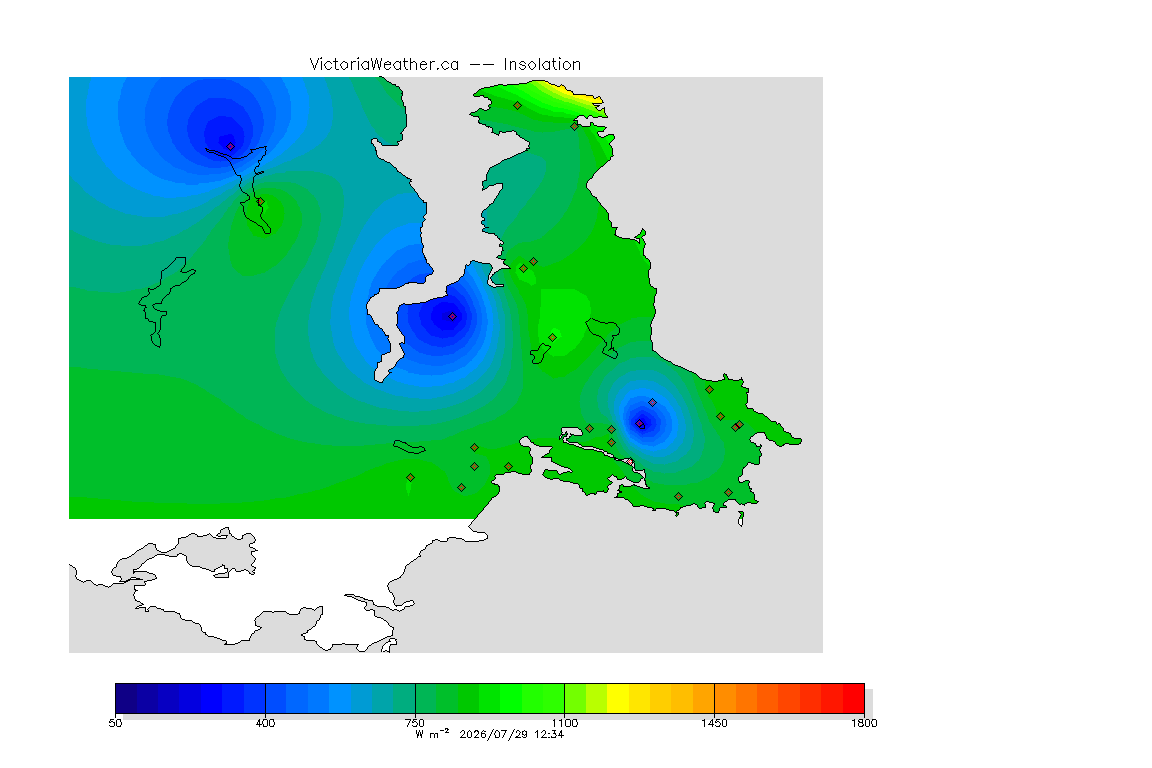Image resolution: width=1152 pixels, height=768 pixels.
Task: Click station marker inside the northwest dark-blue low
Action: click(231, 146)
